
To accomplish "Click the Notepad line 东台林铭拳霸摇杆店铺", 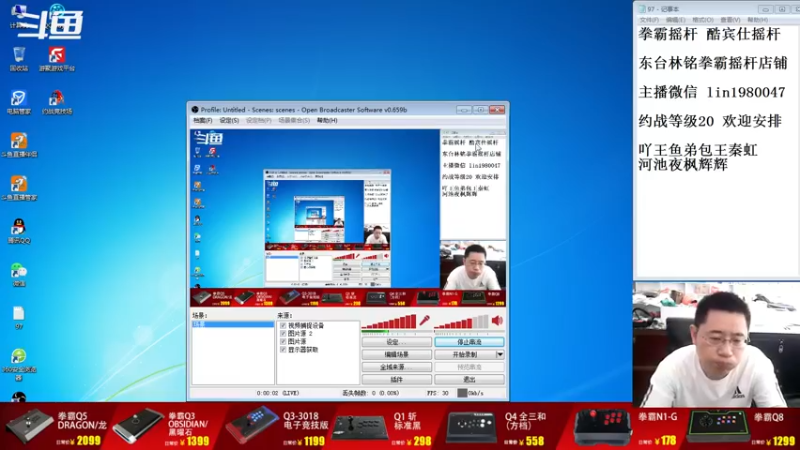I will 713,63.
